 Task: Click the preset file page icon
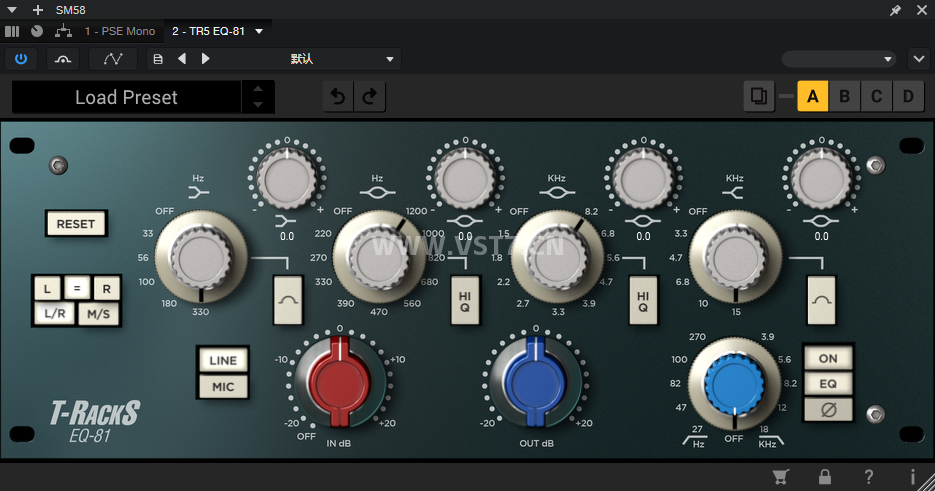158,59
